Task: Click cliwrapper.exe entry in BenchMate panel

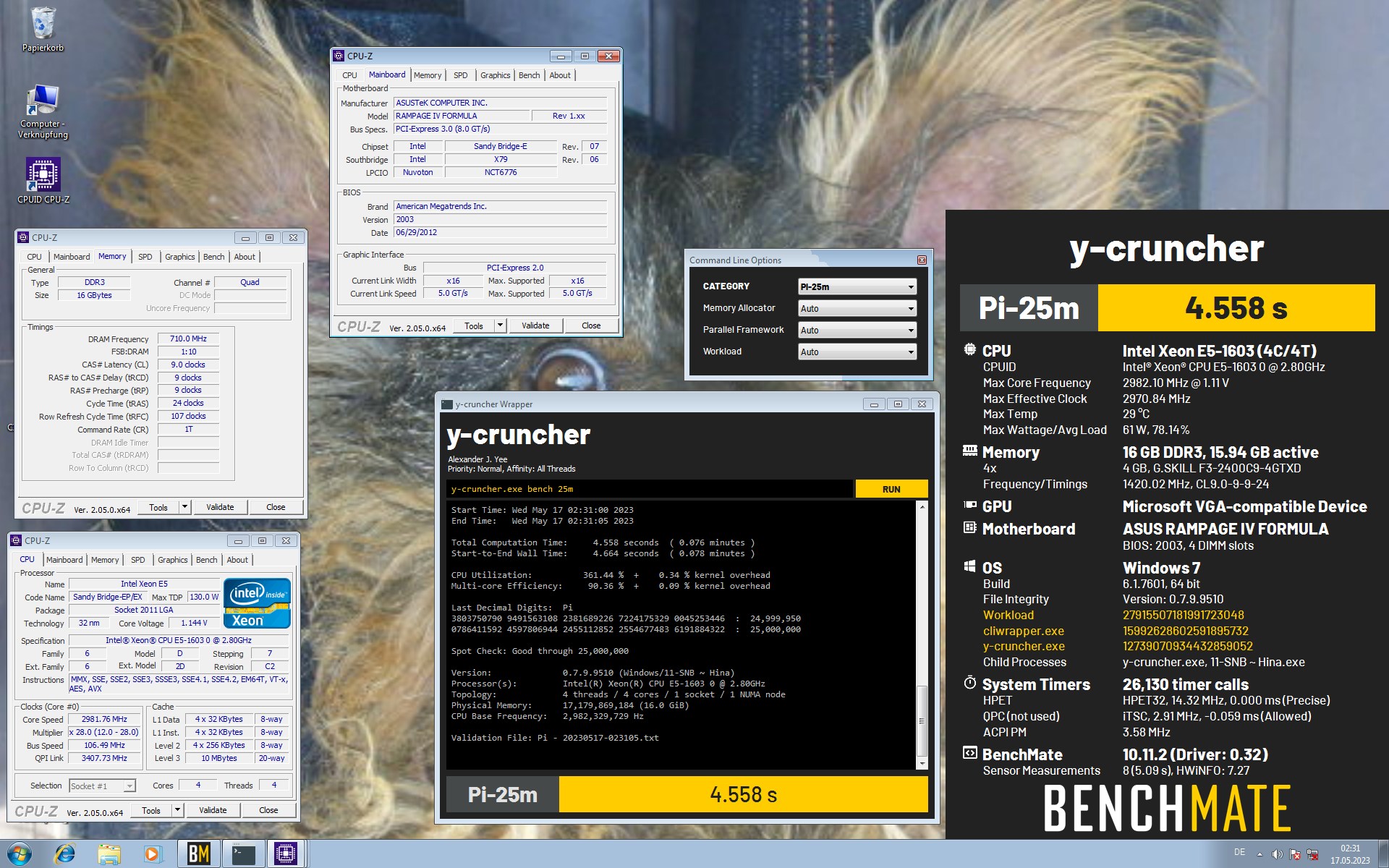Action: (1023, 631)
